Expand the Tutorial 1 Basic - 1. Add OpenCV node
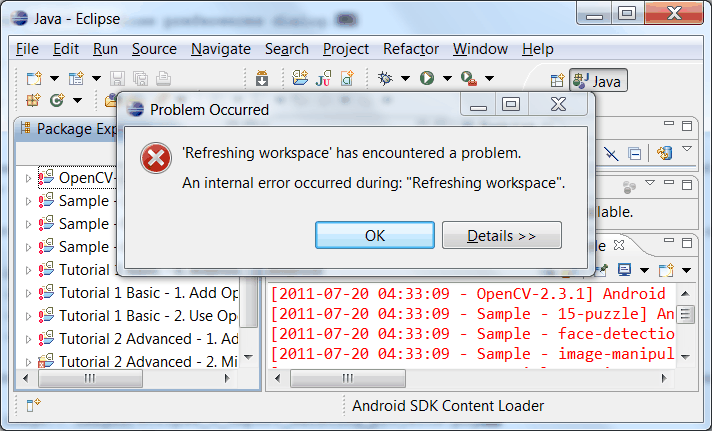This screenshot has width=712, height=431. (28, 293)
